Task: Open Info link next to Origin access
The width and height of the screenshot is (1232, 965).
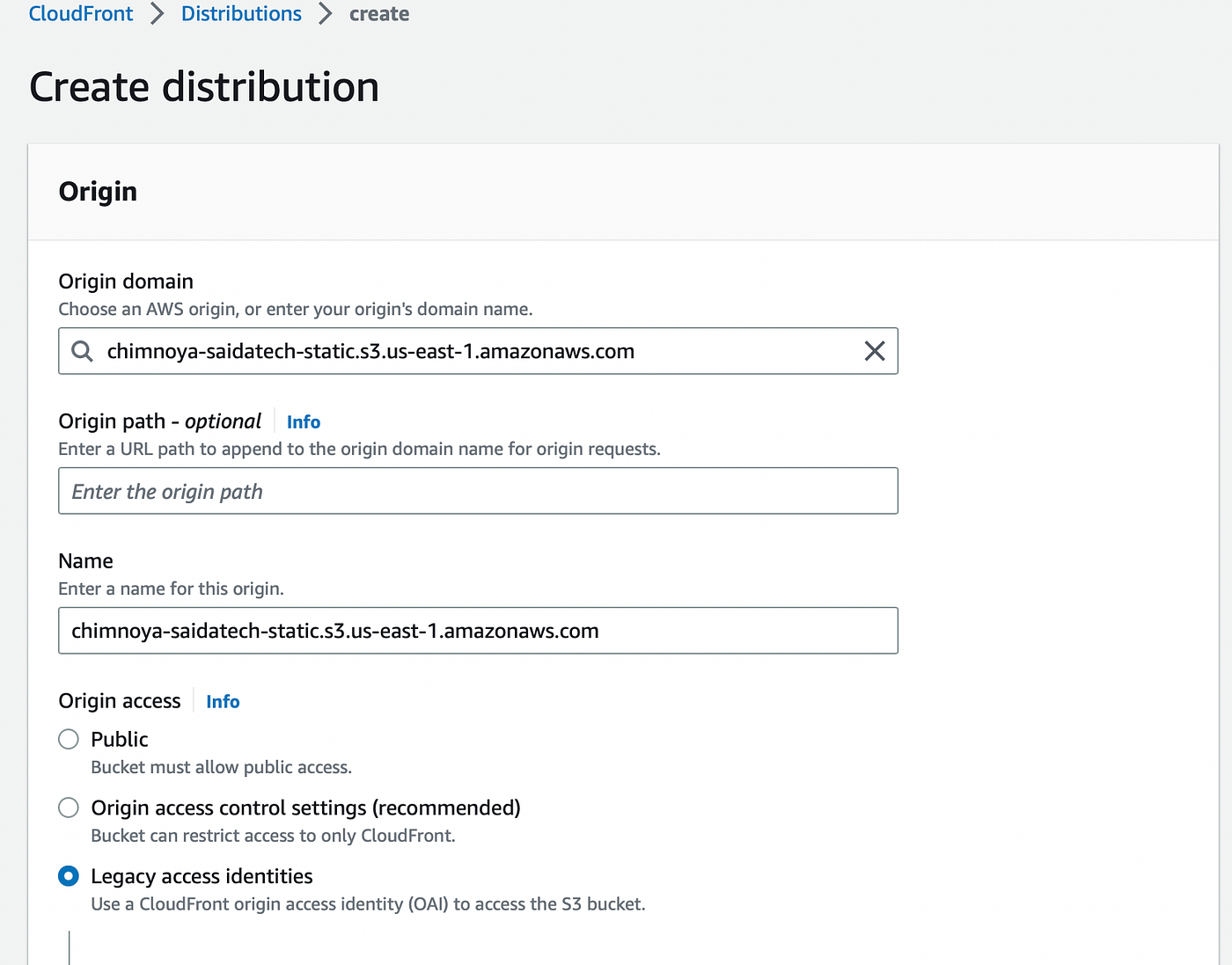Action: pyautogui.click(x=223, y=702)
